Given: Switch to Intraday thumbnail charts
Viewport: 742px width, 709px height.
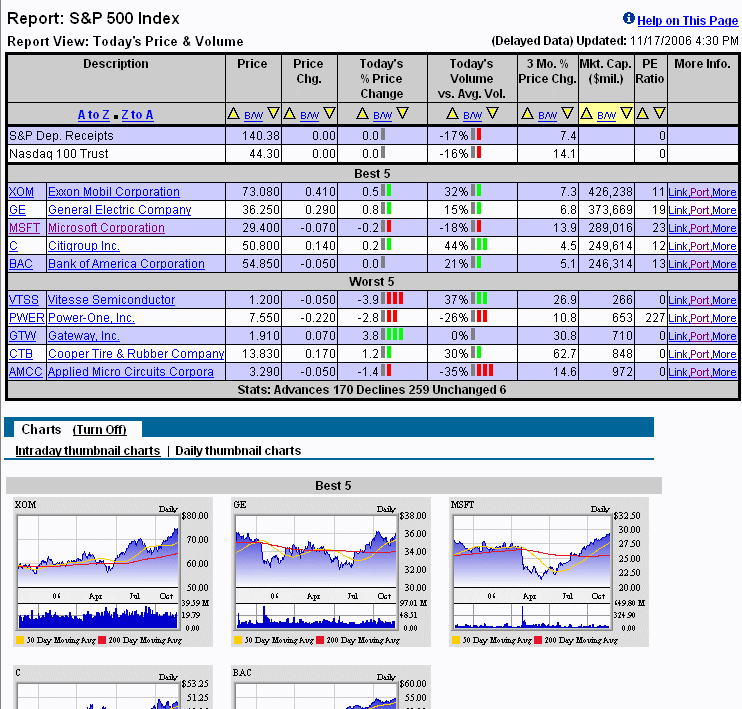Looking at the screenshot, I should [x=88, y=451].
